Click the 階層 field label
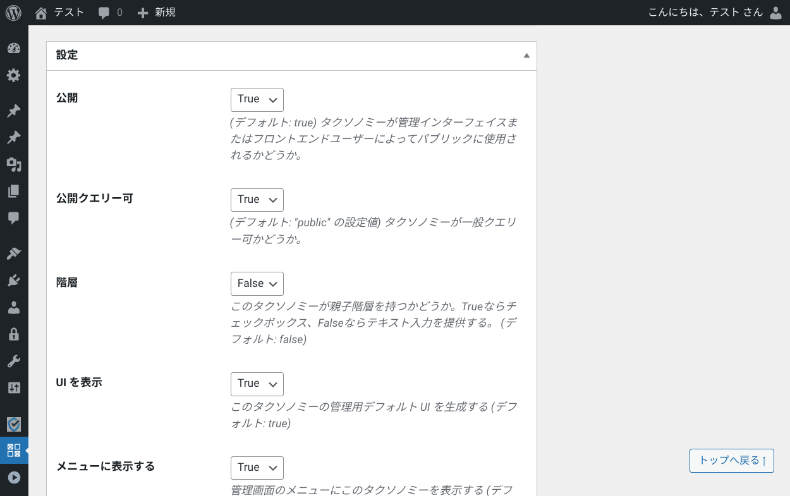790x496 pixels. [67, 282]
